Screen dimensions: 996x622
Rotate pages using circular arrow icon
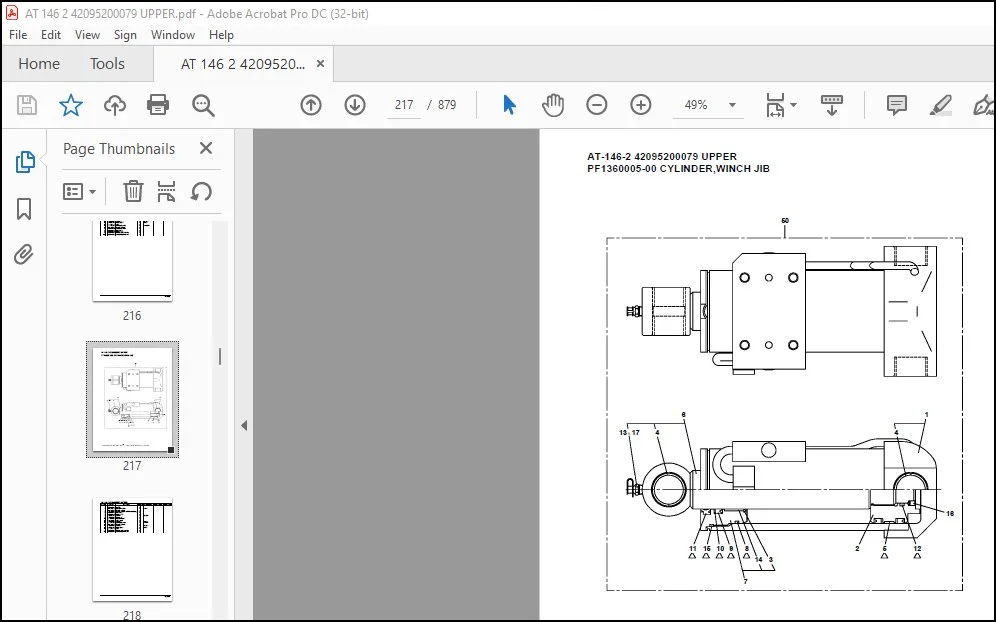[x=201, y=191]
